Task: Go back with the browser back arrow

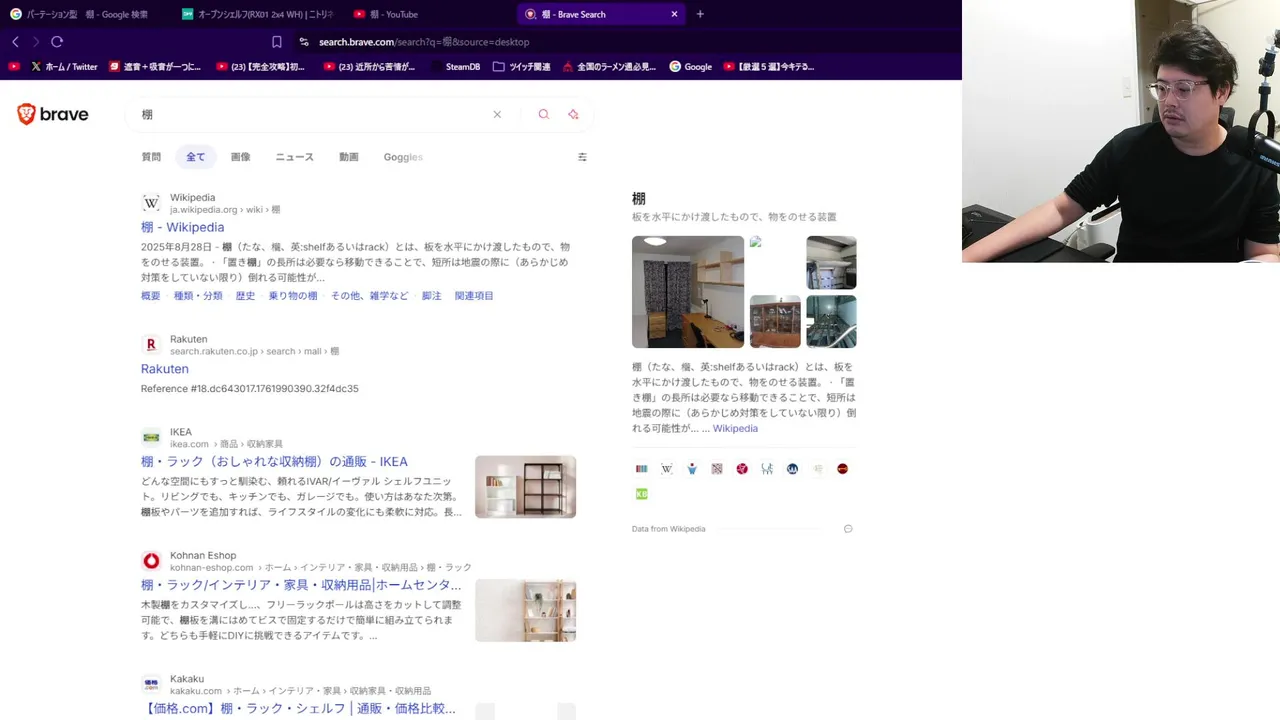Action: coord(15,42)
